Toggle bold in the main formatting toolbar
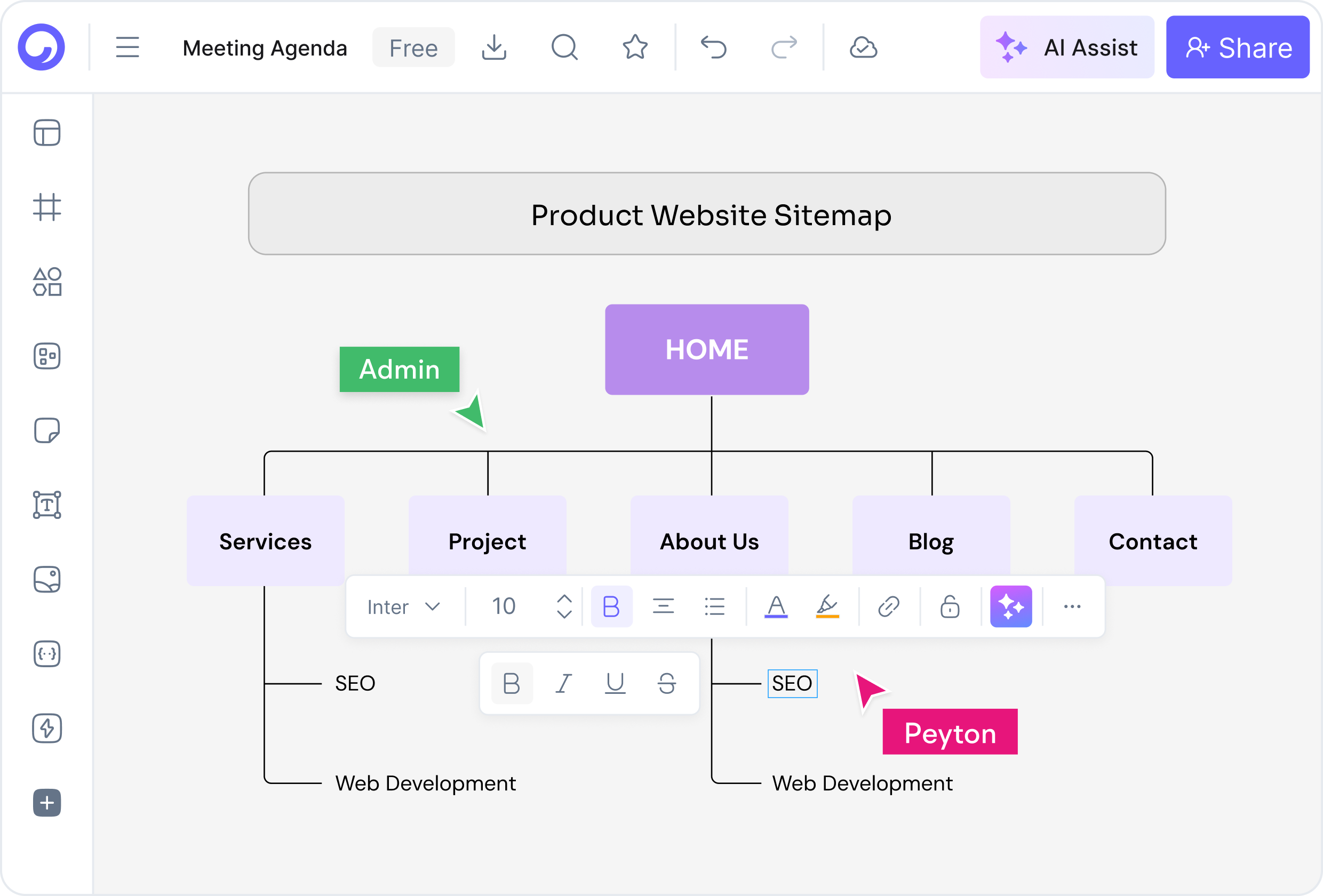 [611, 607]
